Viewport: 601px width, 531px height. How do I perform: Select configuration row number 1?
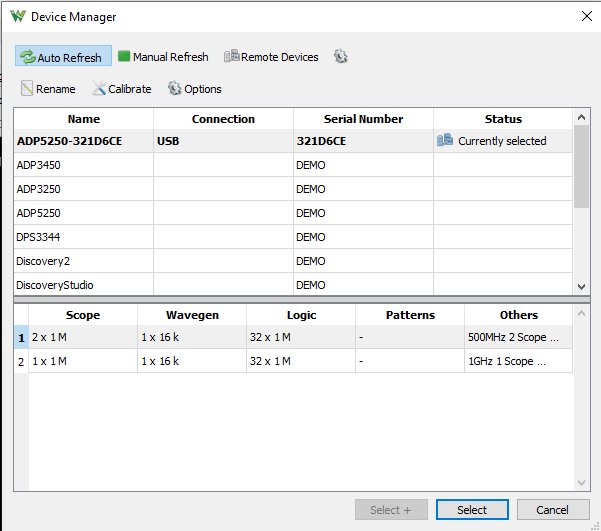[x=21, y=337]
